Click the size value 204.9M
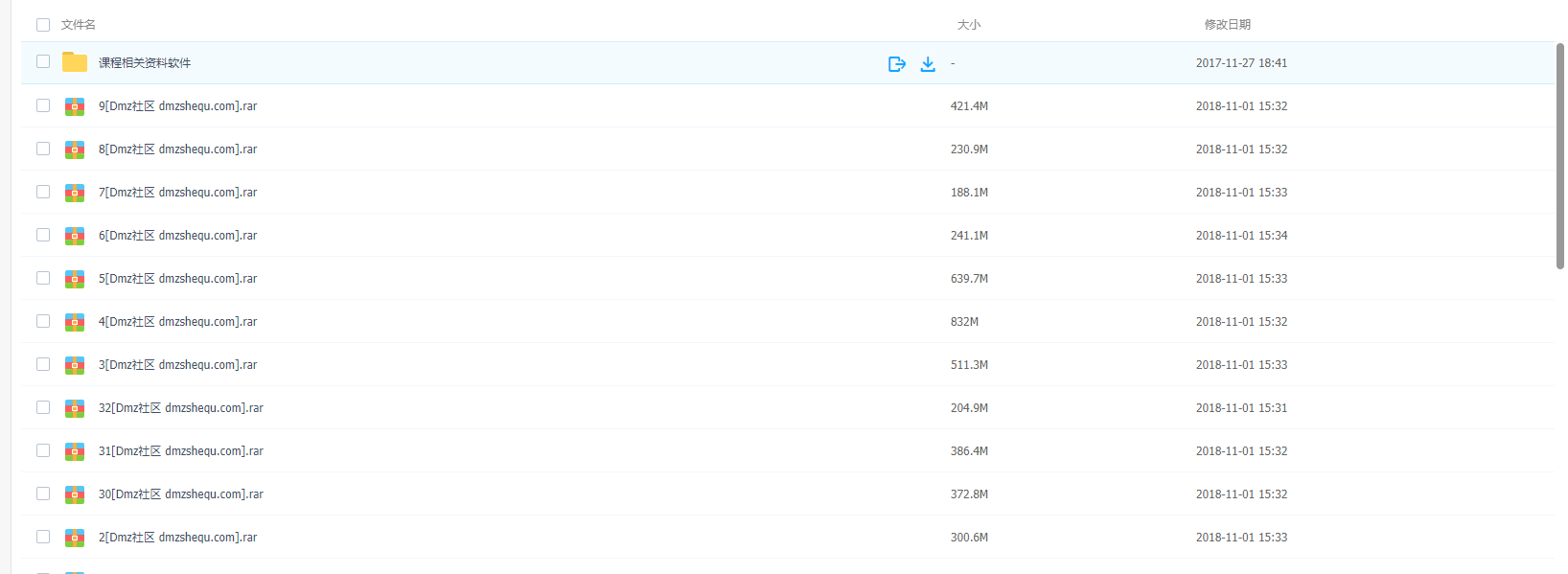The width and height of the screenshot is (1568, 574). pos(969,408)
